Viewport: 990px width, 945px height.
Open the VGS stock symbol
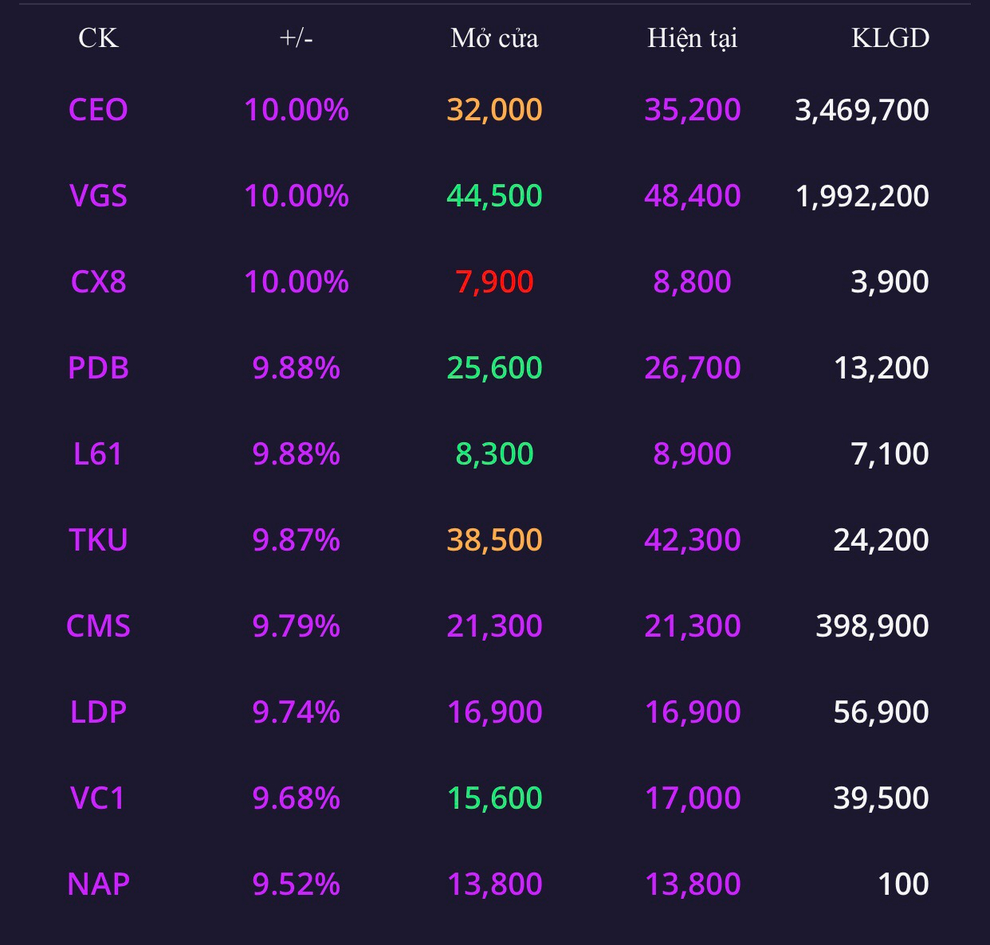[x=98, y=196]
